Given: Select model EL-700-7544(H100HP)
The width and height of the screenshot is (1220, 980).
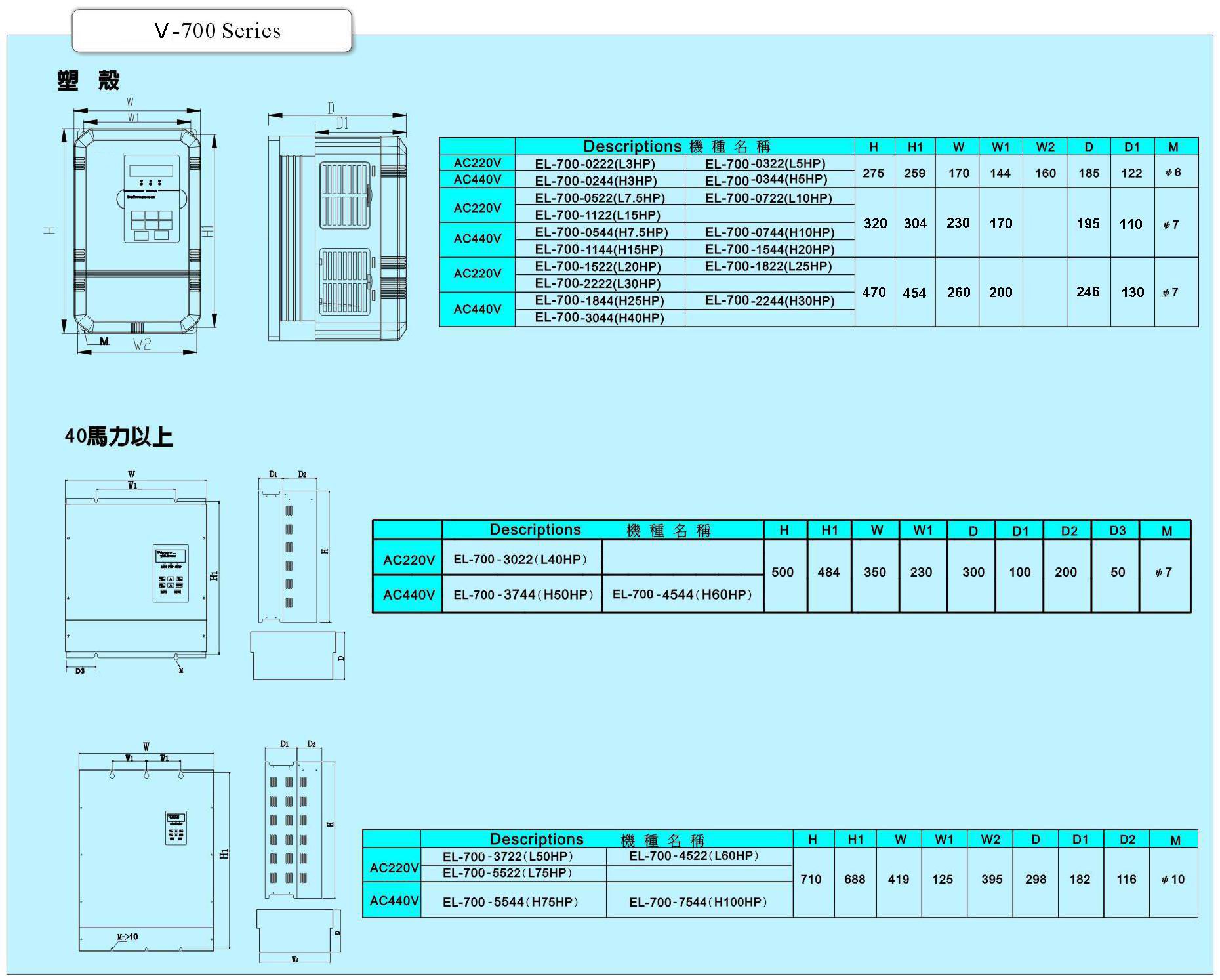Looking at the screenshot, I should pos(698,902).
